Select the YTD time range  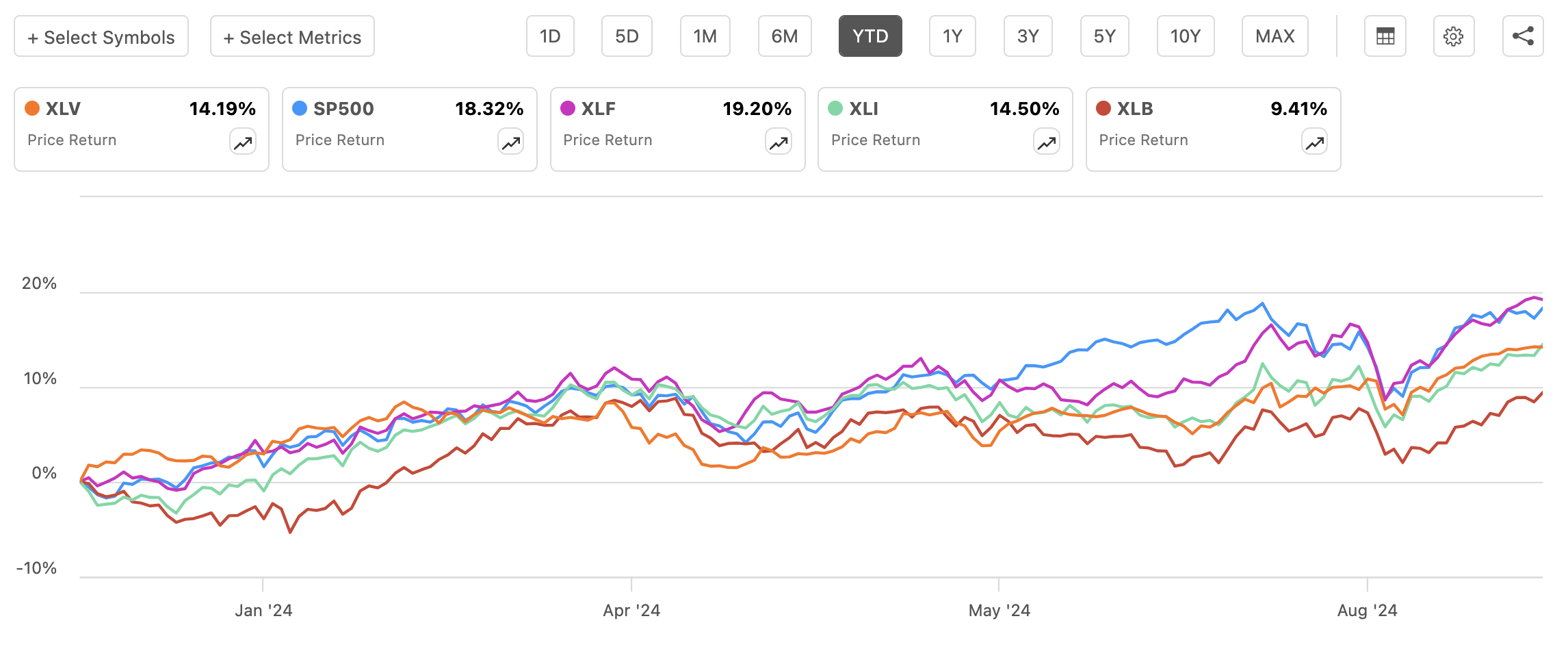tap(870, 36)
